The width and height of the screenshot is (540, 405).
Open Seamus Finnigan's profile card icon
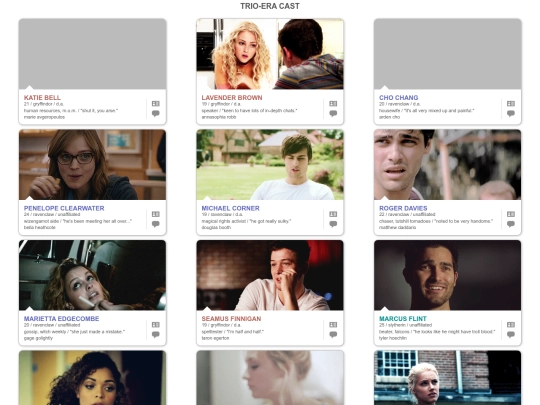(333, 324)
